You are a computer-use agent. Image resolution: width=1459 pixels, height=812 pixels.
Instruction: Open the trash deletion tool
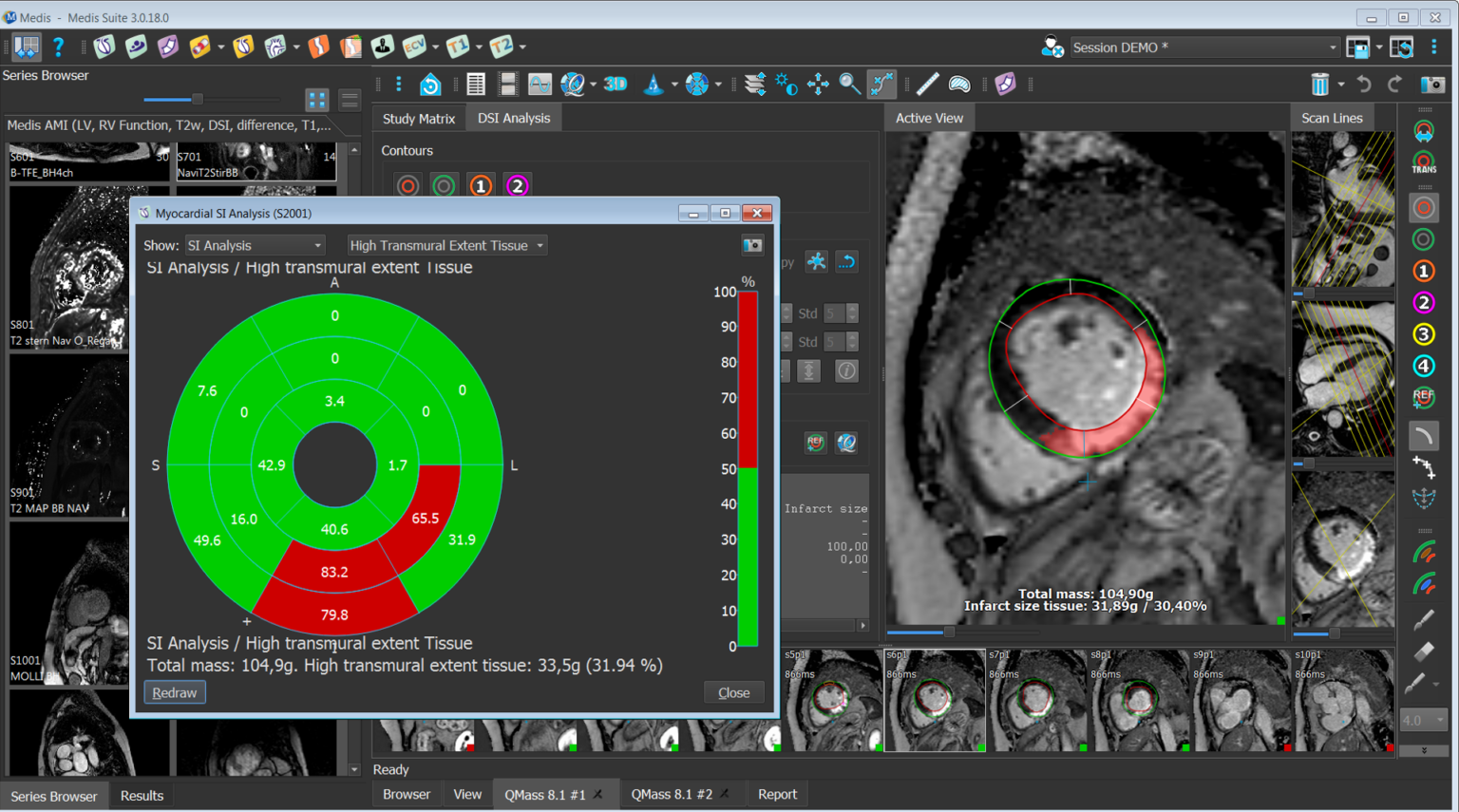[1321, 84]
